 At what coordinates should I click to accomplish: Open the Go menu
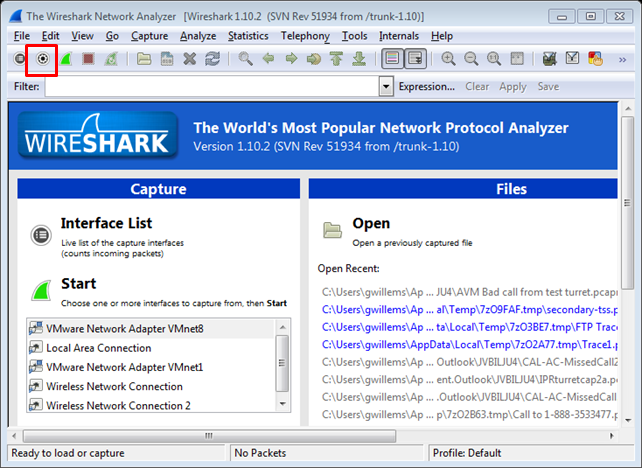pyautogui.click(x=112, y=36)
